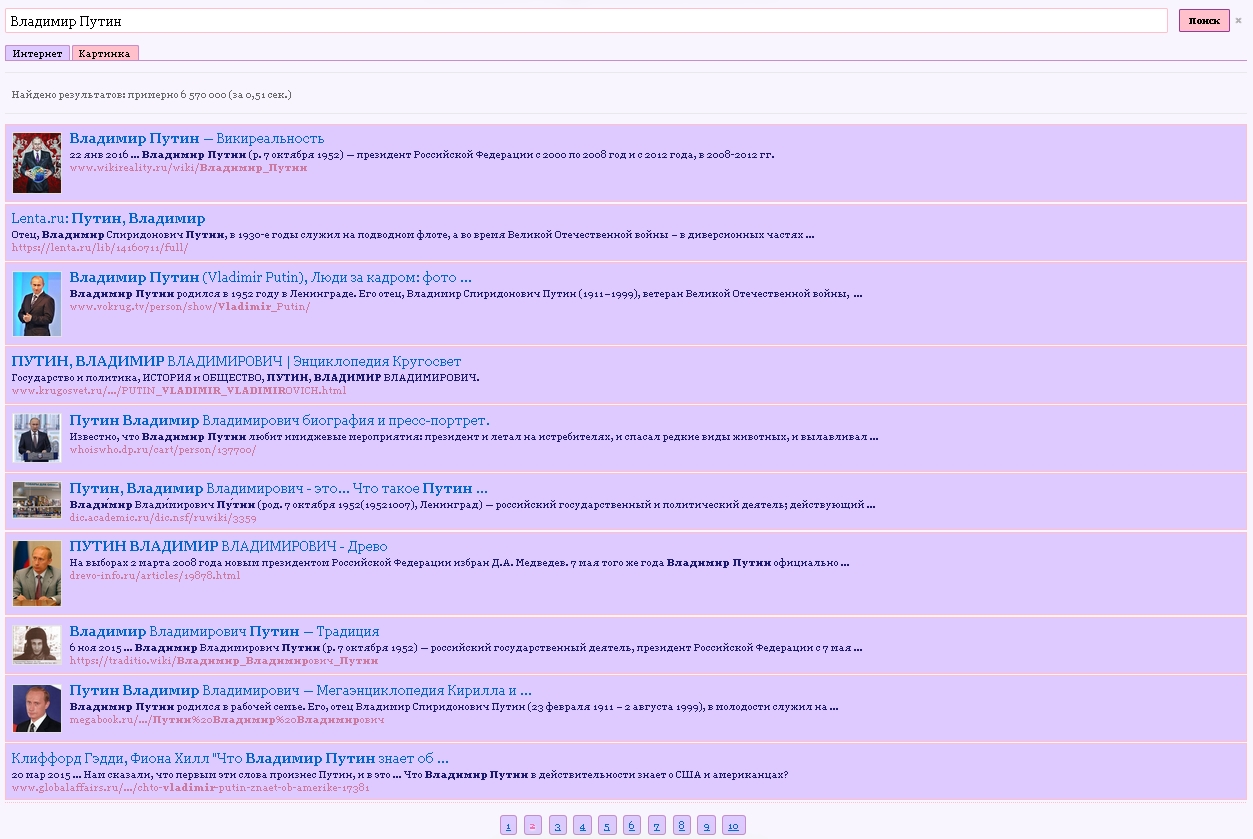Click the Традиция result thumbnail
The height and width of the screenshot is (839, 1253).
click(37, 645)
